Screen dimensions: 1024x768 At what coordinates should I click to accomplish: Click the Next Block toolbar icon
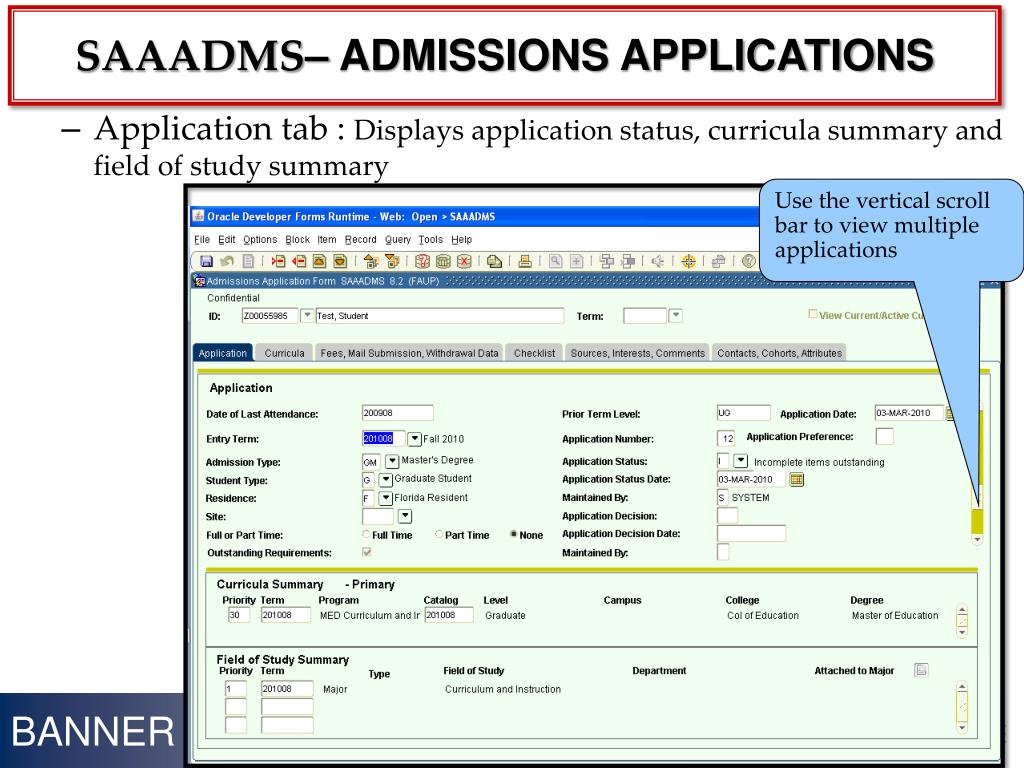pyautogui.click(x=392, y=261)
